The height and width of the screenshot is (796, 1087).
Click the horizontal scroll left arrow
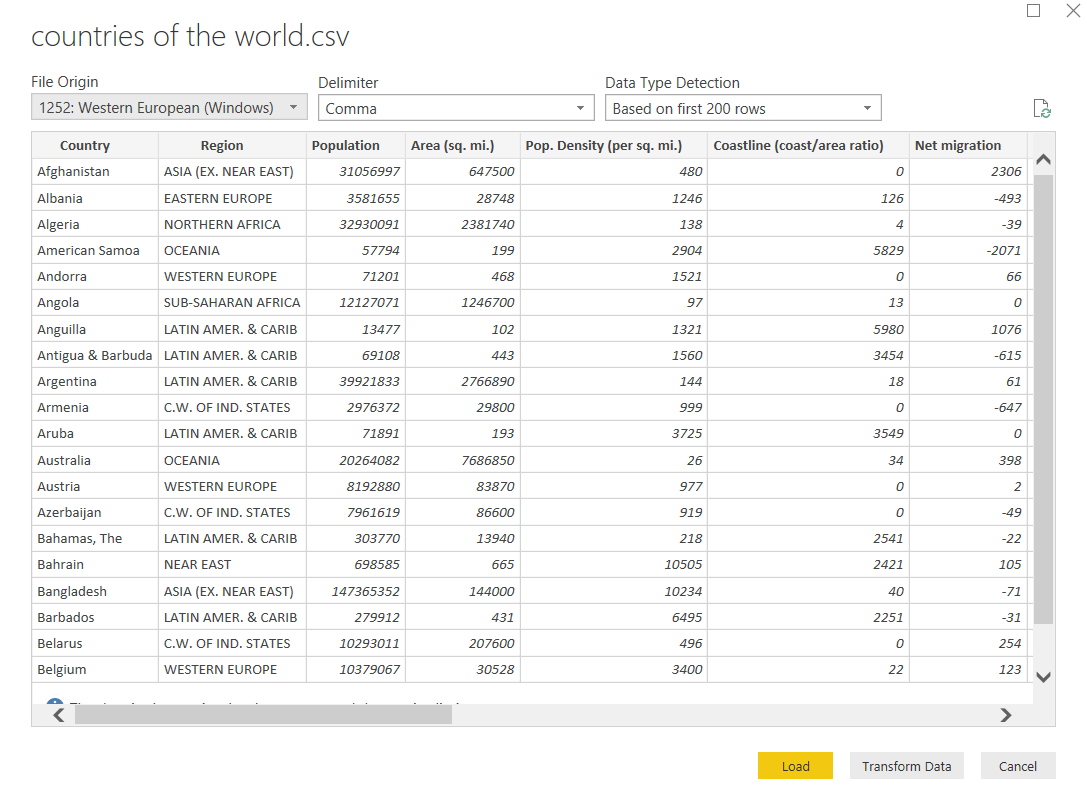point(58,715)
